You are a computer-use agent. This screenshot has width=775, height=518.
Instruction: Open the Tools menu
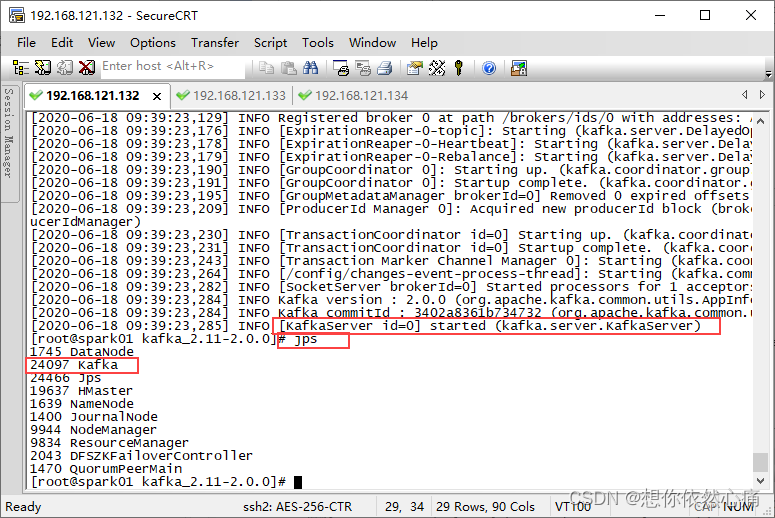click(318, 43)
